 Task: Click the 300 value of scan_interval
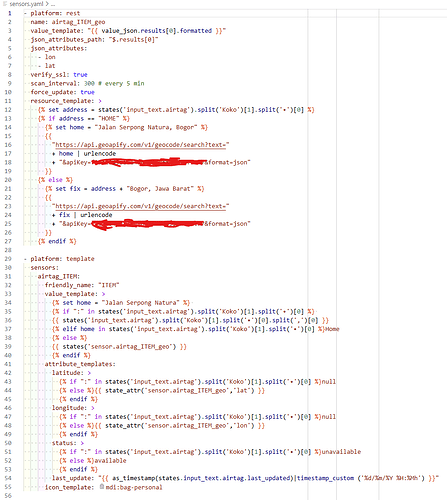point(89,83)
